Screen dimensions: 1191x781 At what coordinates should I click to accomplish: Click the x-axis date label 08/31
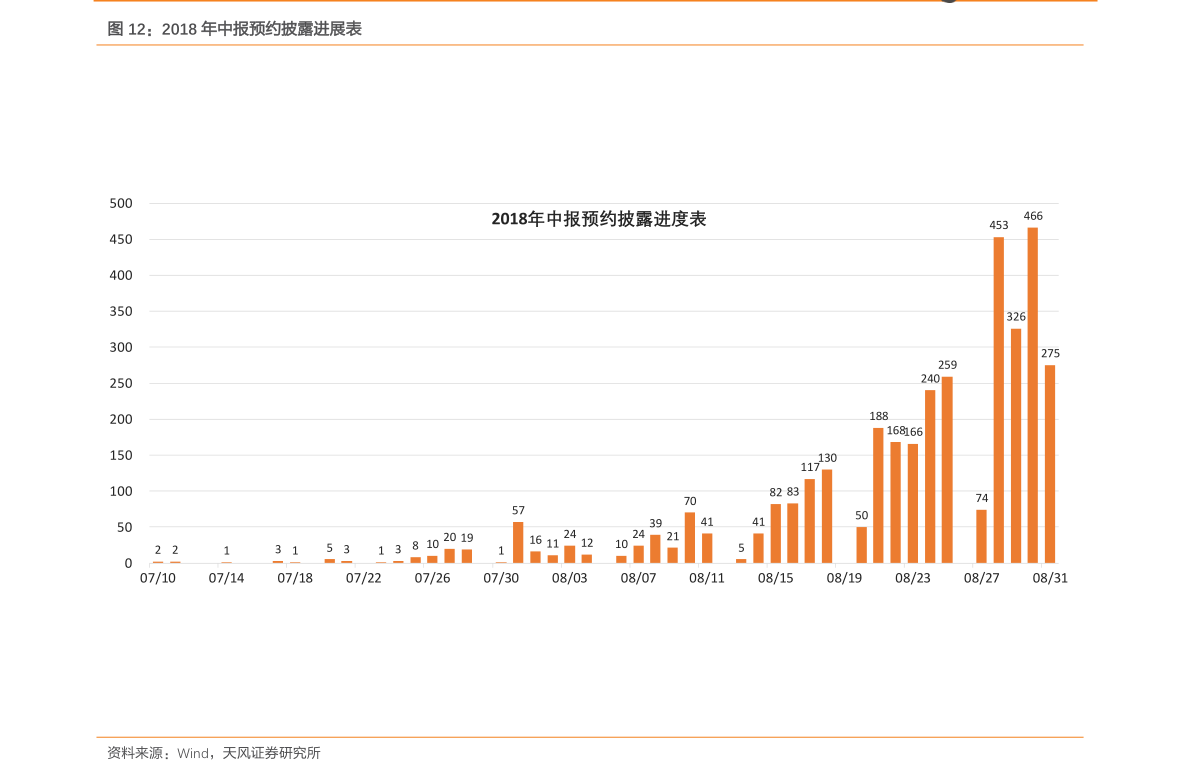tap(1050, 578)
